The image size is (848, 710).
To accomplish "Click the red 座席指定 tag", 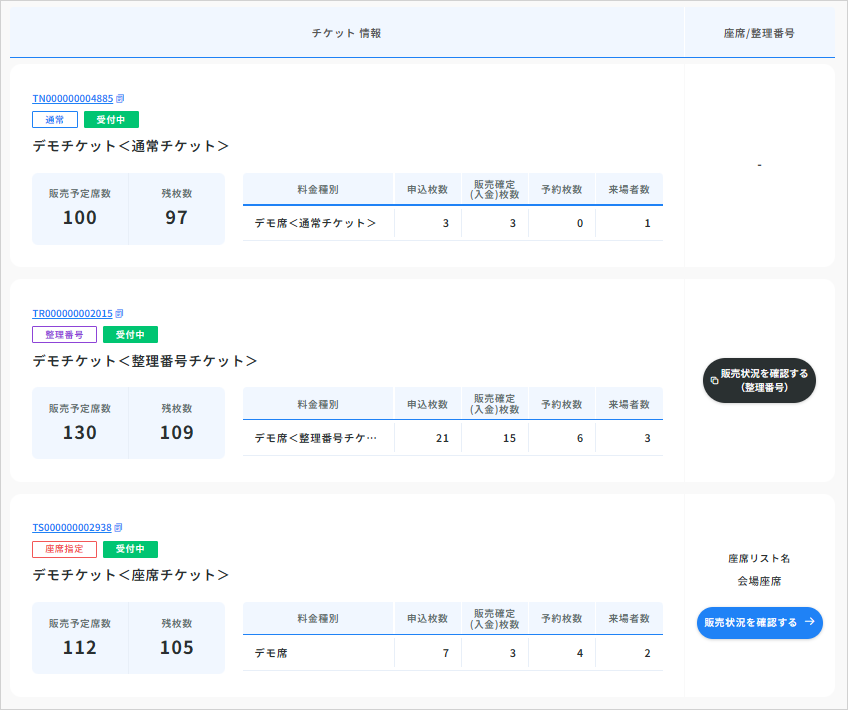I will coord(64,549).
